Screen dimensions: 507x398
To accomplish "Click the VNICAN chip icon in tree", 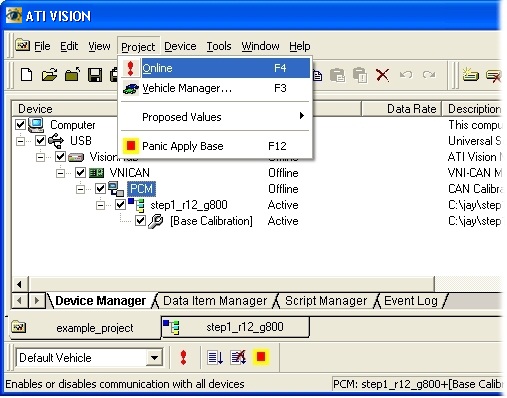I will [x=97, y=173].
